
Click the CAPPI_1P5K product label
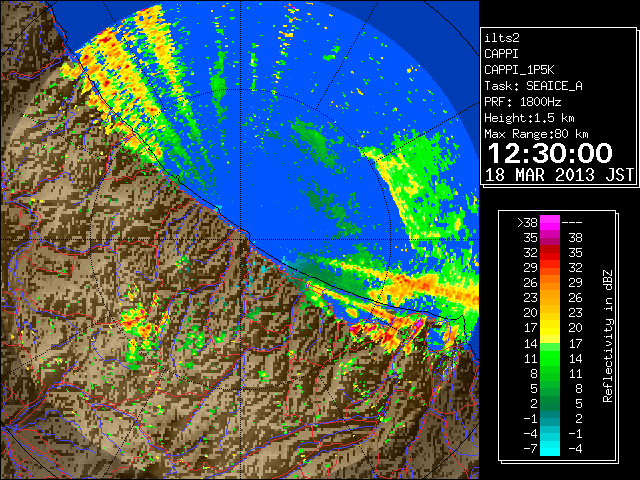519,70
